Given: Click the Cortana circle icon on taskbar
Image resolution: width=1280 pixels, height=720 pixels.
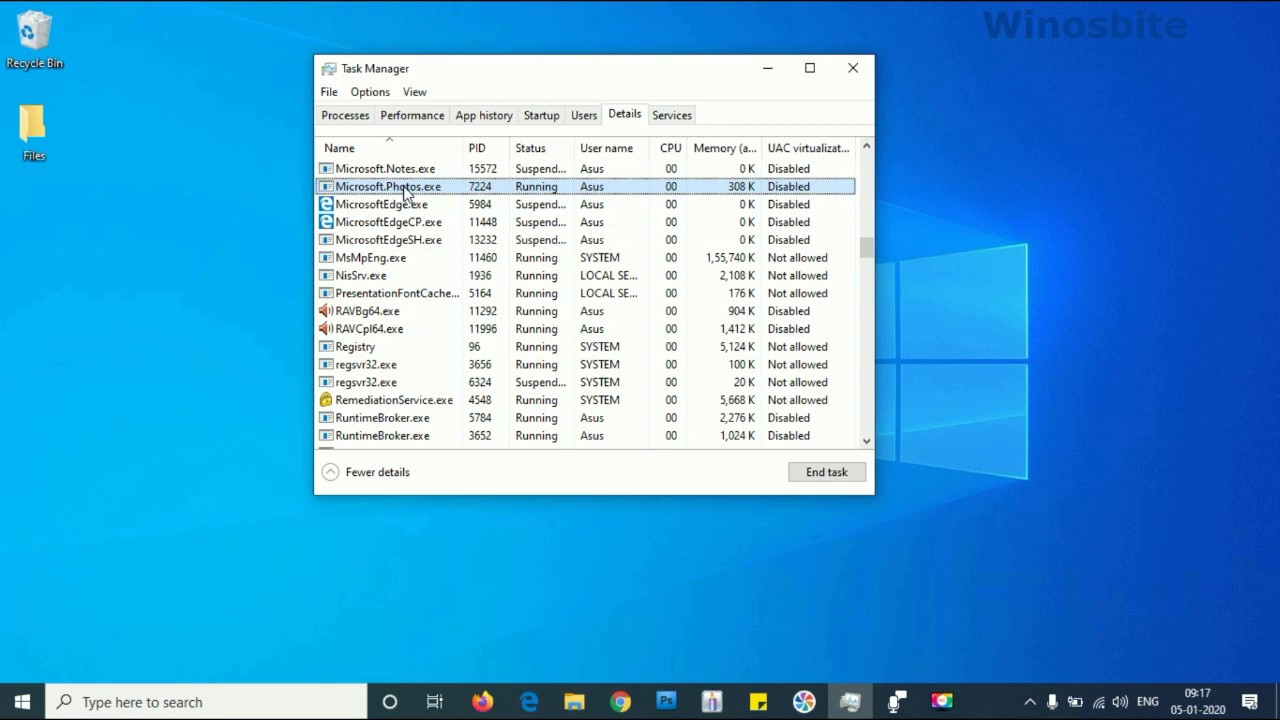Looking at the screenshot, I should (390, 702).
